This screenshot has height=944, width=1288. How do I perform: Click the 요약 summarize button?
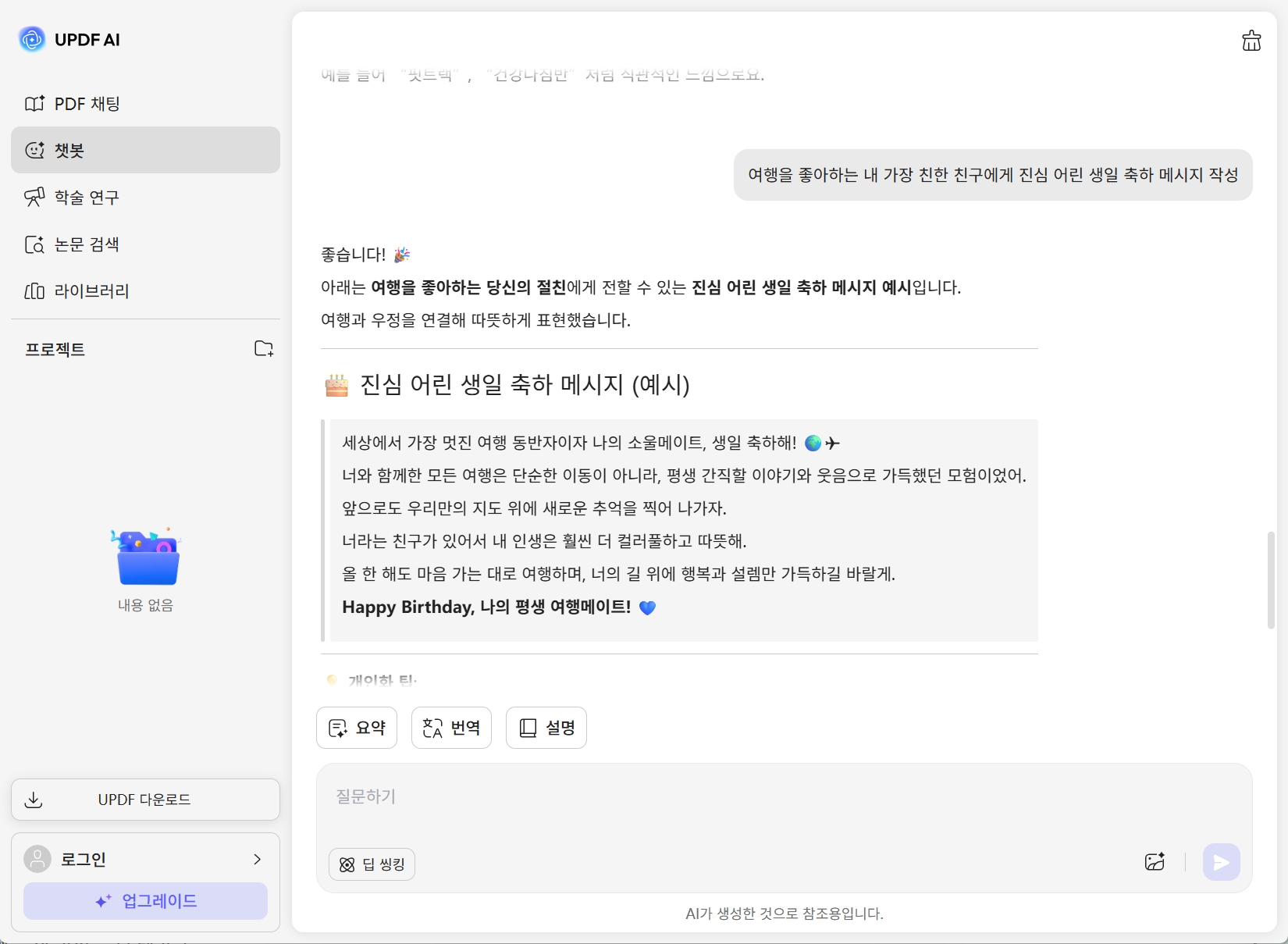coord(357,728)
